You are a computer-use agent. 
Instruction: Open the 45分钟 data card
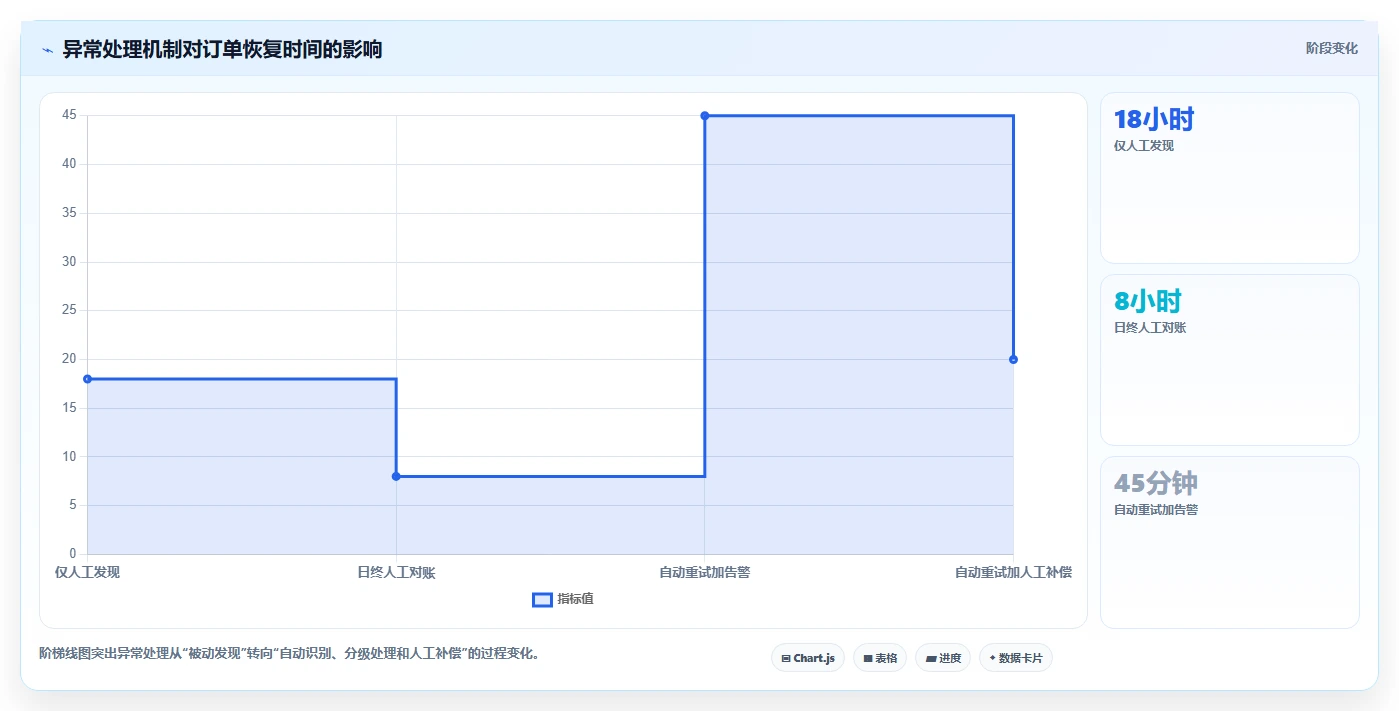pyautogui.click(x=1230, y=543)
